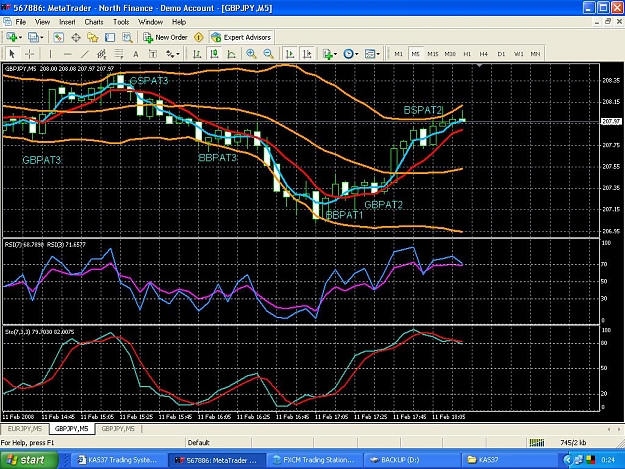Switch to the D1 timeframe

click(501, 54)
